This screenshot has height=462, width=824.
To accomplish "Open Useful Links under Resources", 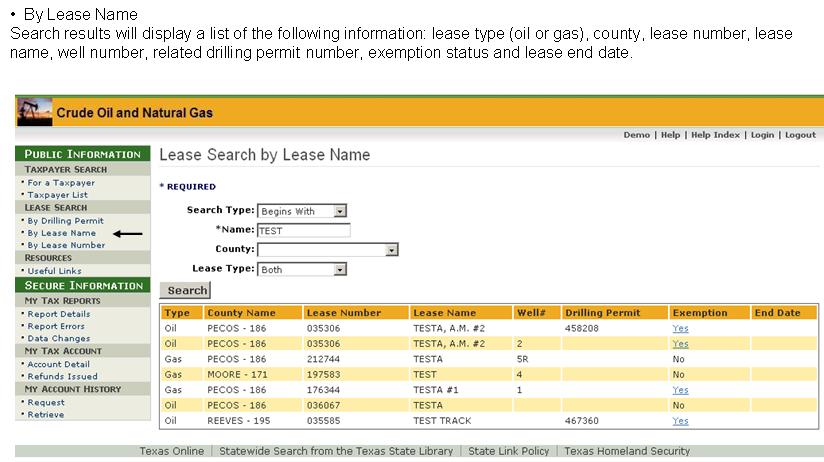I will (55, 271).
